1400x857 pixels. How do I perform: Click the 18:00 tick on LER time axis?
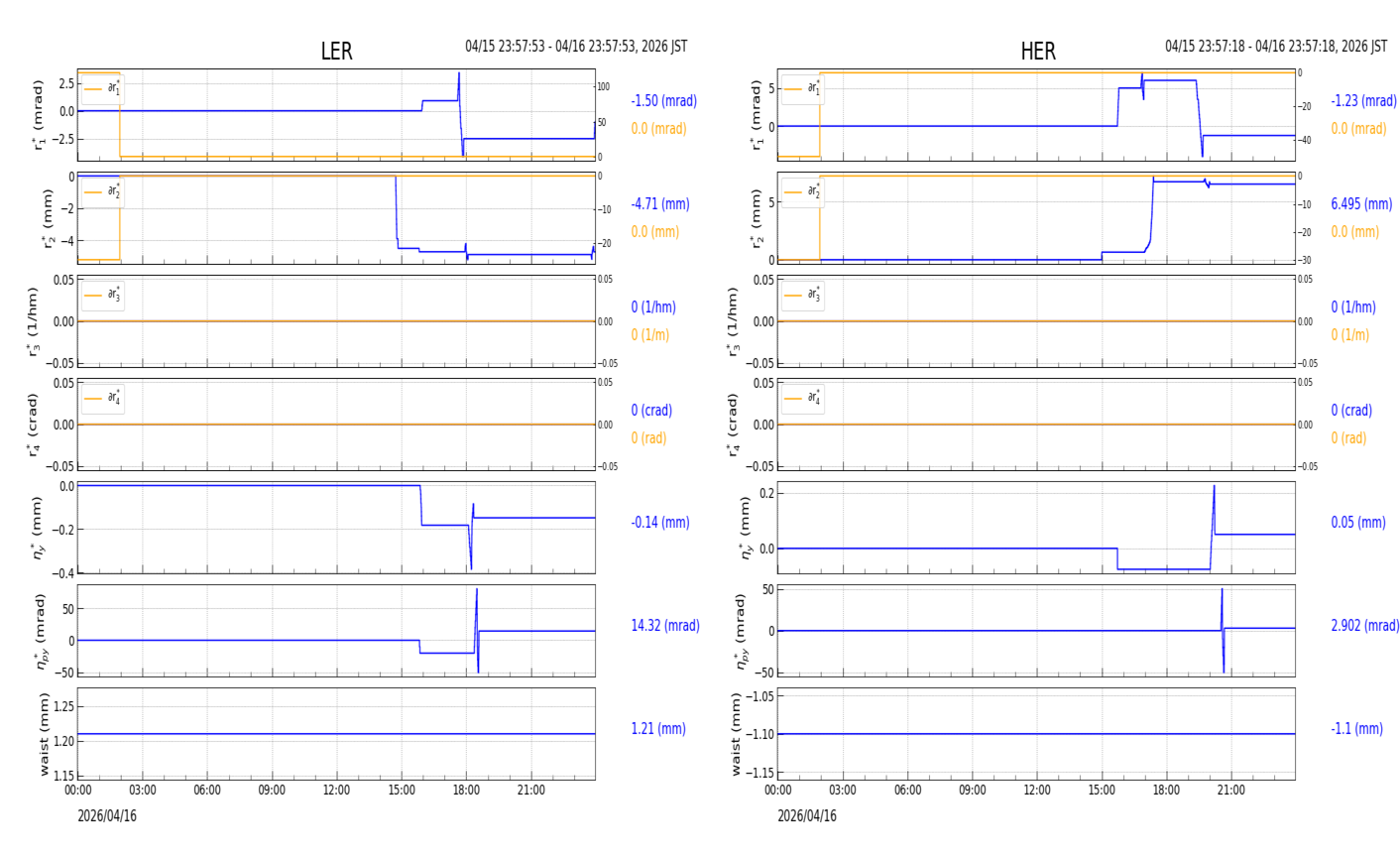pos(466,791)
